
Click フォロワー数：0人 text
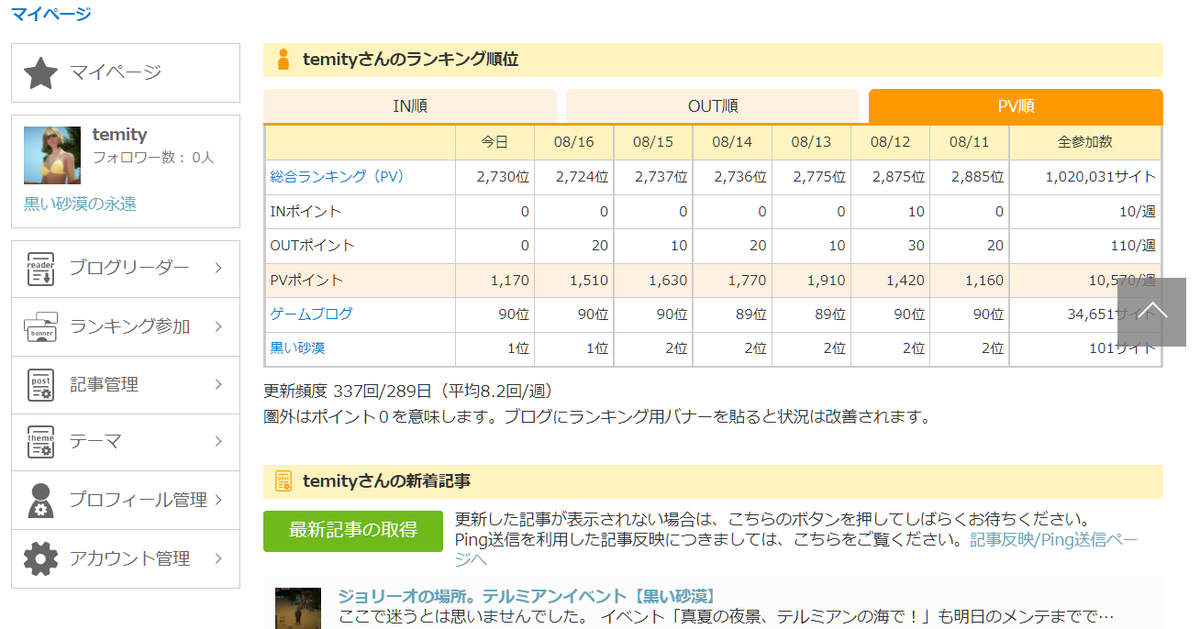click(x=153, y=158)
